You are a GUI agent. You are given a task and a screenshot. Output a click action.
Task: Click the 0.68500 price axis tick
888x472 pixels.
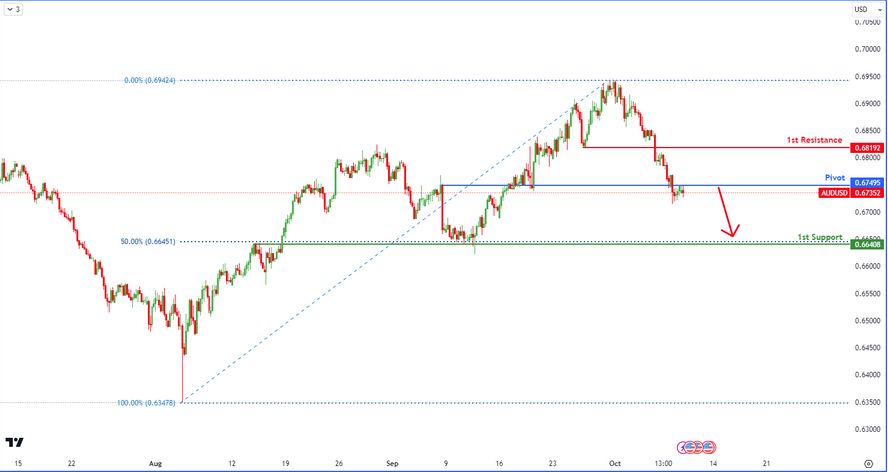click(x=867, y=131)
